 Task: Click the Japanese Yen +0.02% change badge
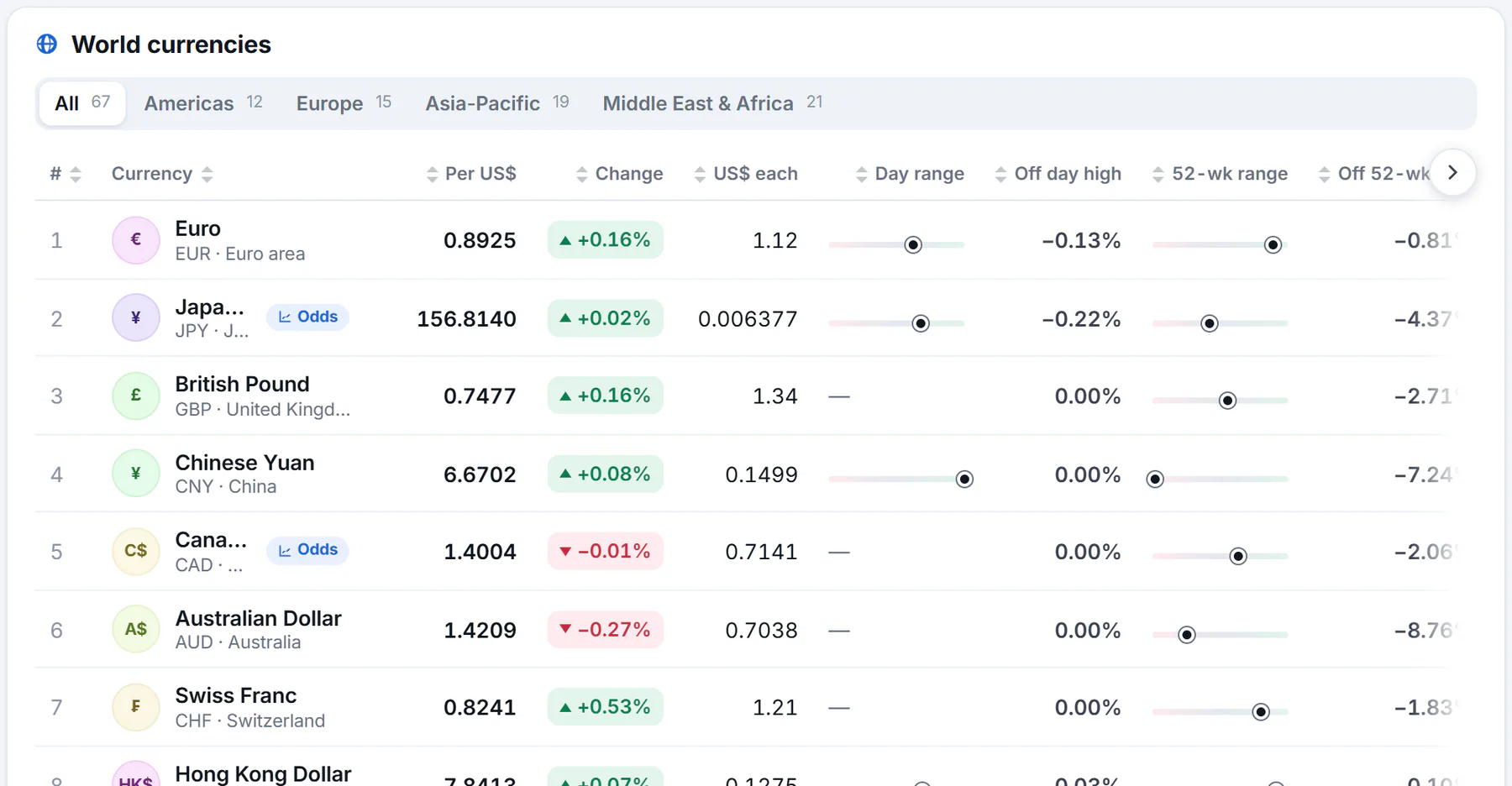tap(606, 318)
